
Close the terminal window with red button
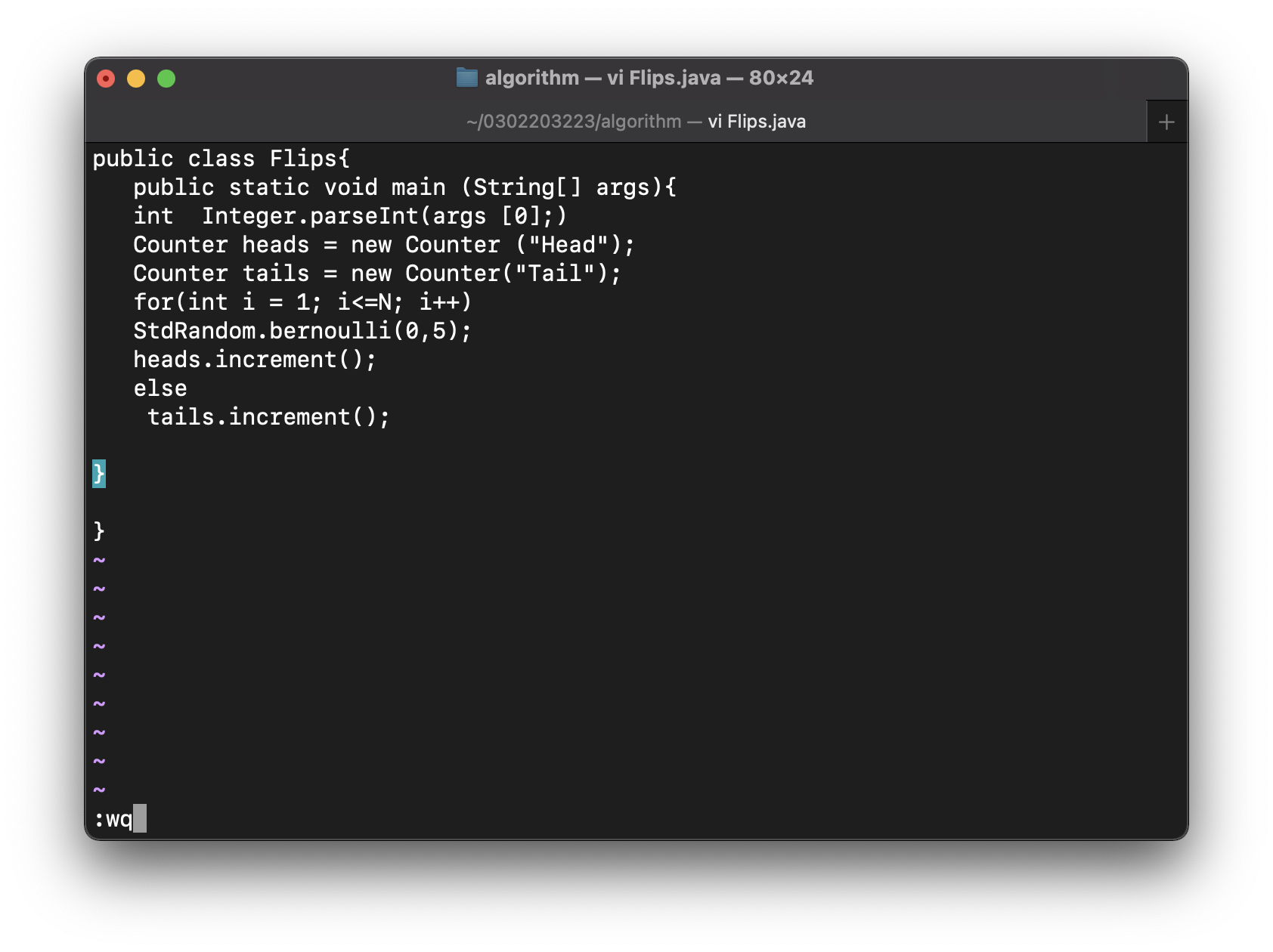(x=106, y=79)
